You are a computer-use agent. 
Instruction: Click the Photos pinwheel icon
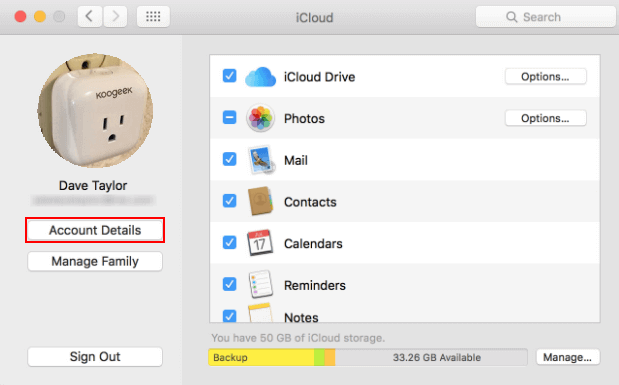[x=260, y=118]
